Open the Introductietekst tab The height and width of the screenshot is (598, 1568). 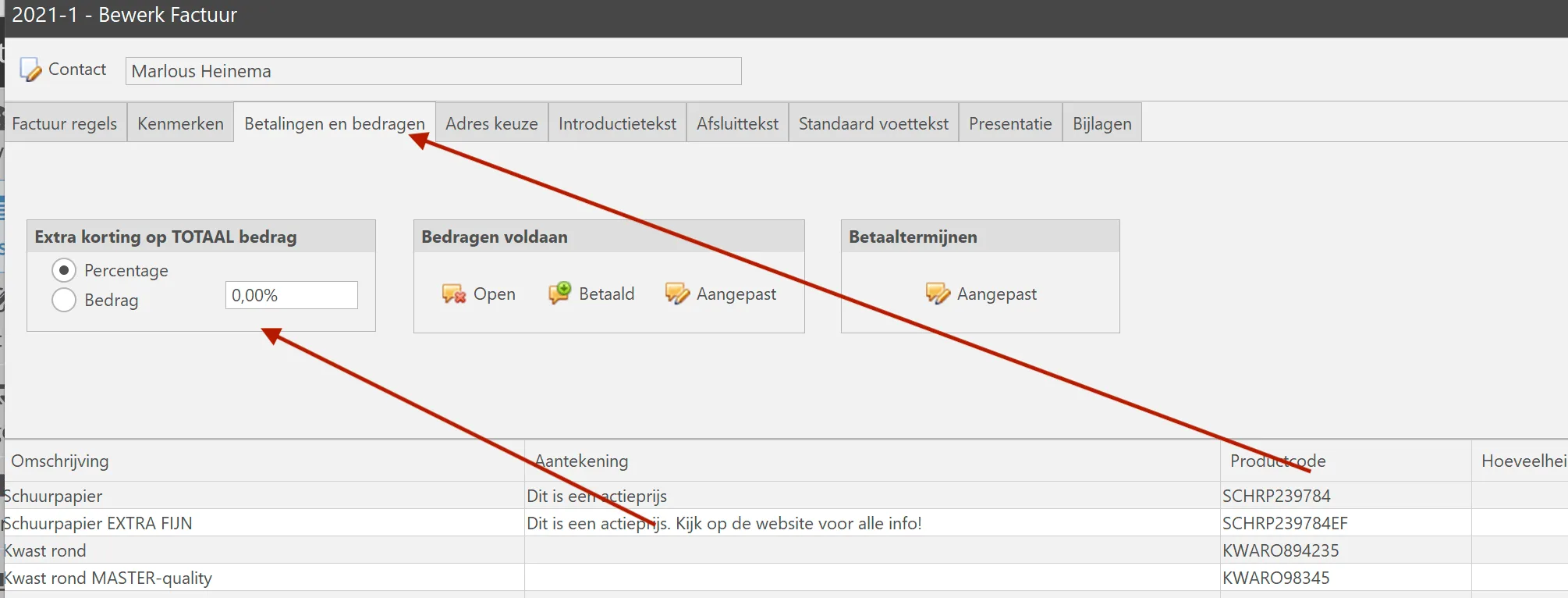point(617,123)
